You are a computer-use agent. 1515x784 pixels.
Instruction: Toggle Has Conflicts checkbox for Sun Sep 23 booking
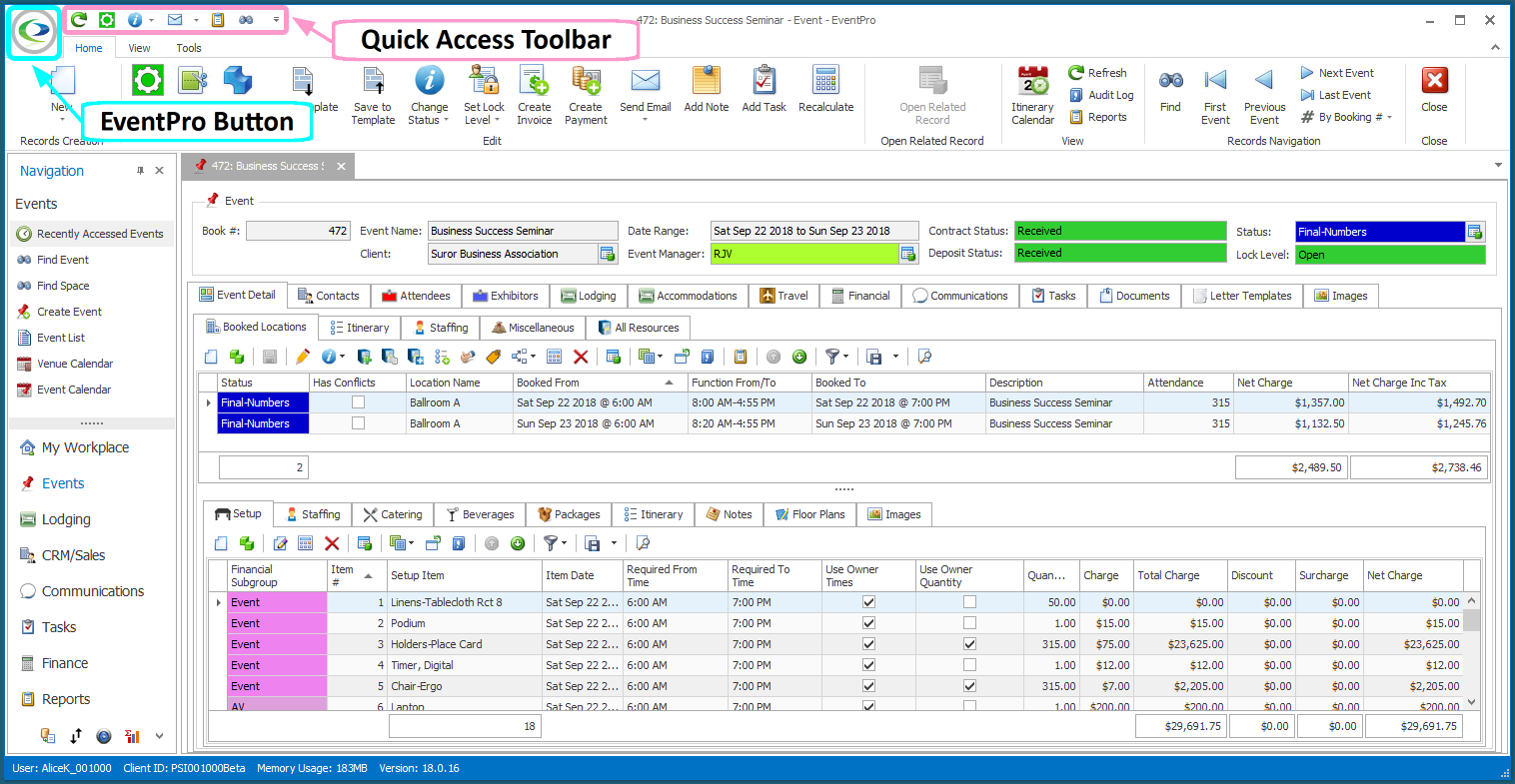pos(358,423)
